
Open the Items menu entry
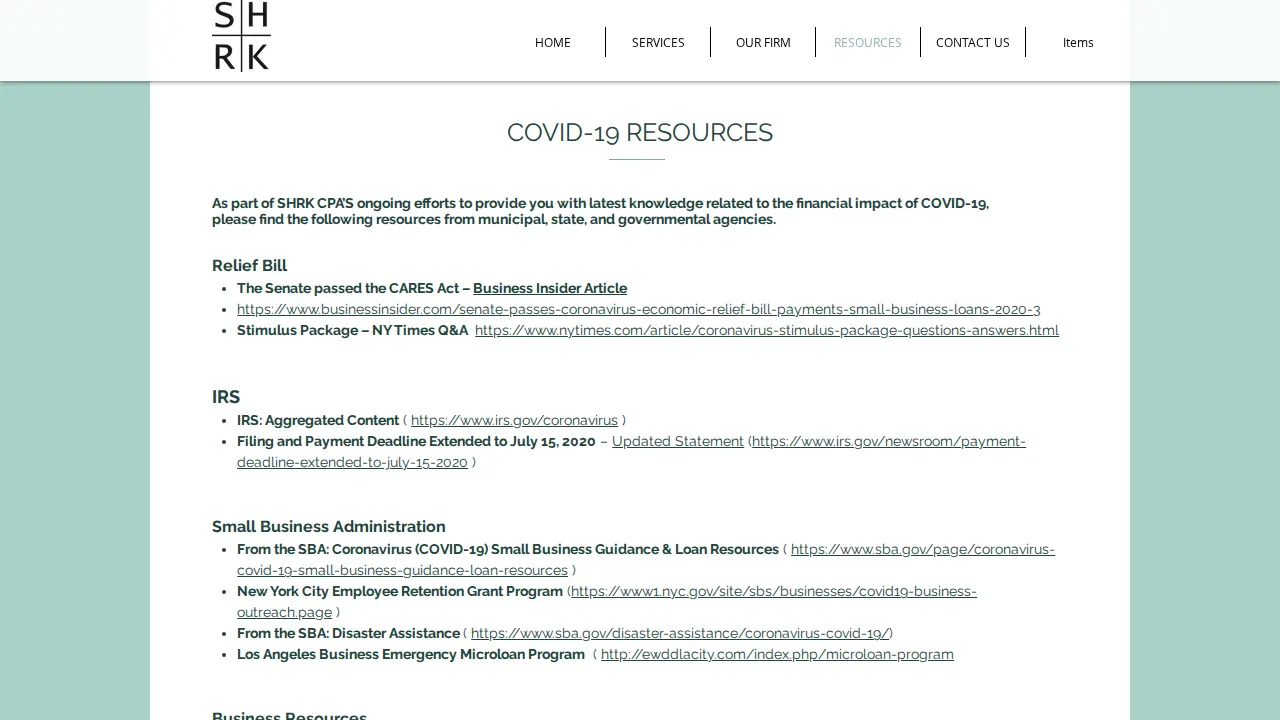(1078, 42)
